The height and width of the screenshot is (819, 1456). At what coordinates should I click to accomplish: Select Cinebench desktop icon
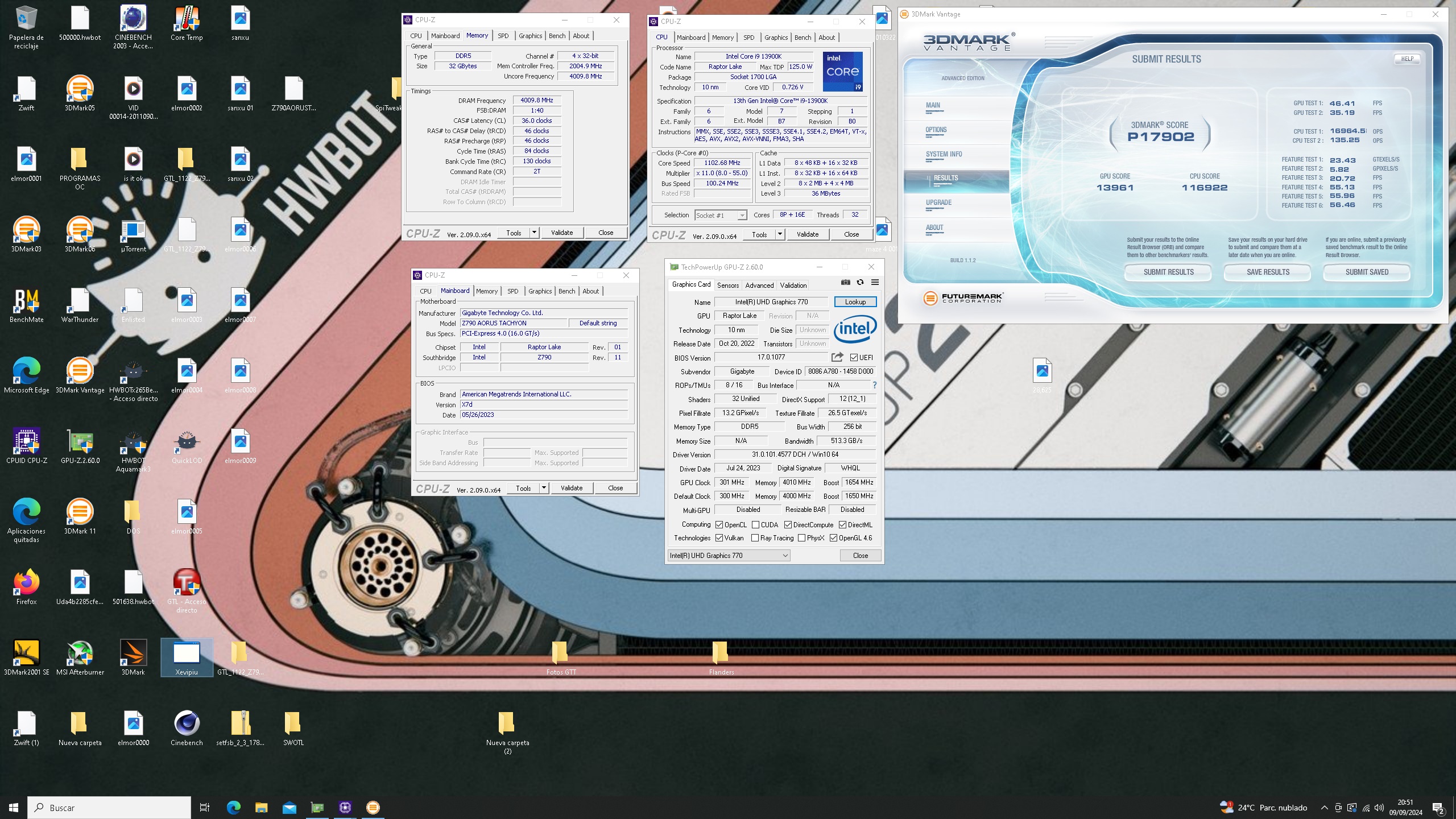click(187, 729)
